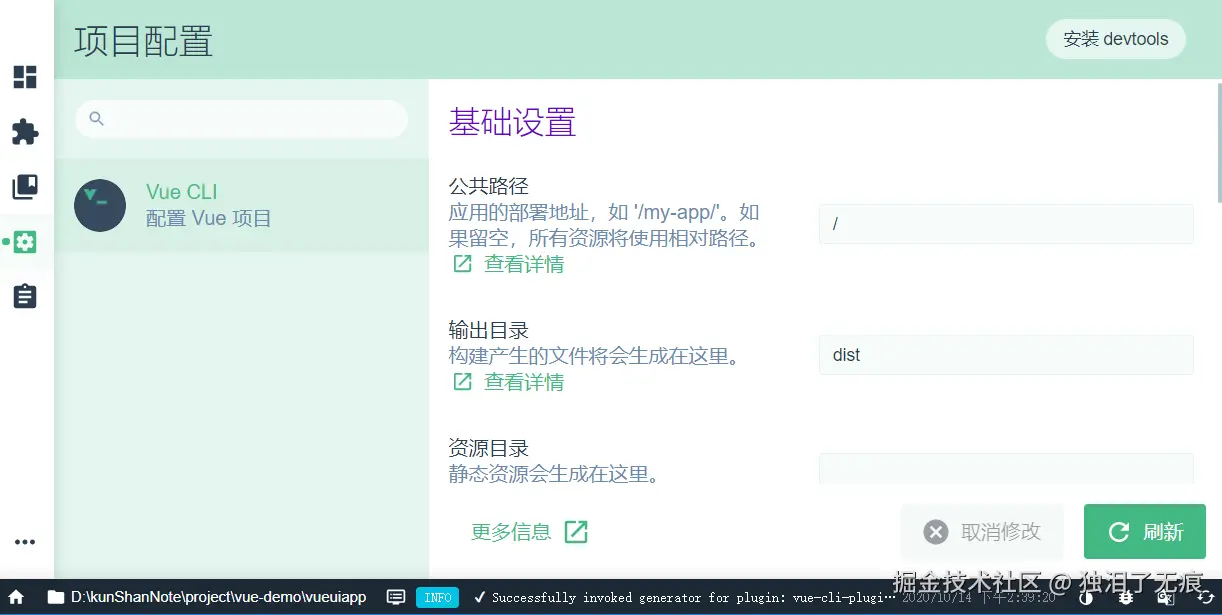The height and width of the screenshot is (615, 1222).
Task: Click the translate icon in status bar
Action: (1165, 597)
